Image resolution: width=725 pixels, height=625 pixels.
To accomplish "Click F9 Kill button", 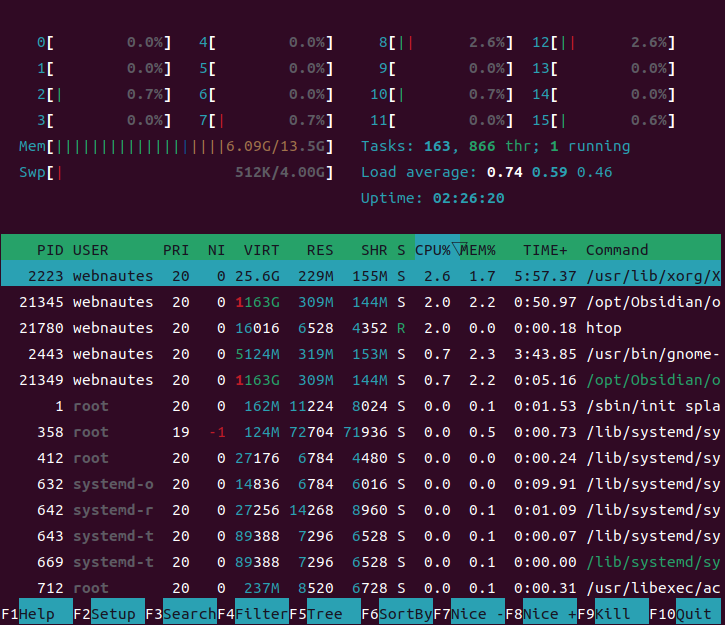I will [613, 613].
